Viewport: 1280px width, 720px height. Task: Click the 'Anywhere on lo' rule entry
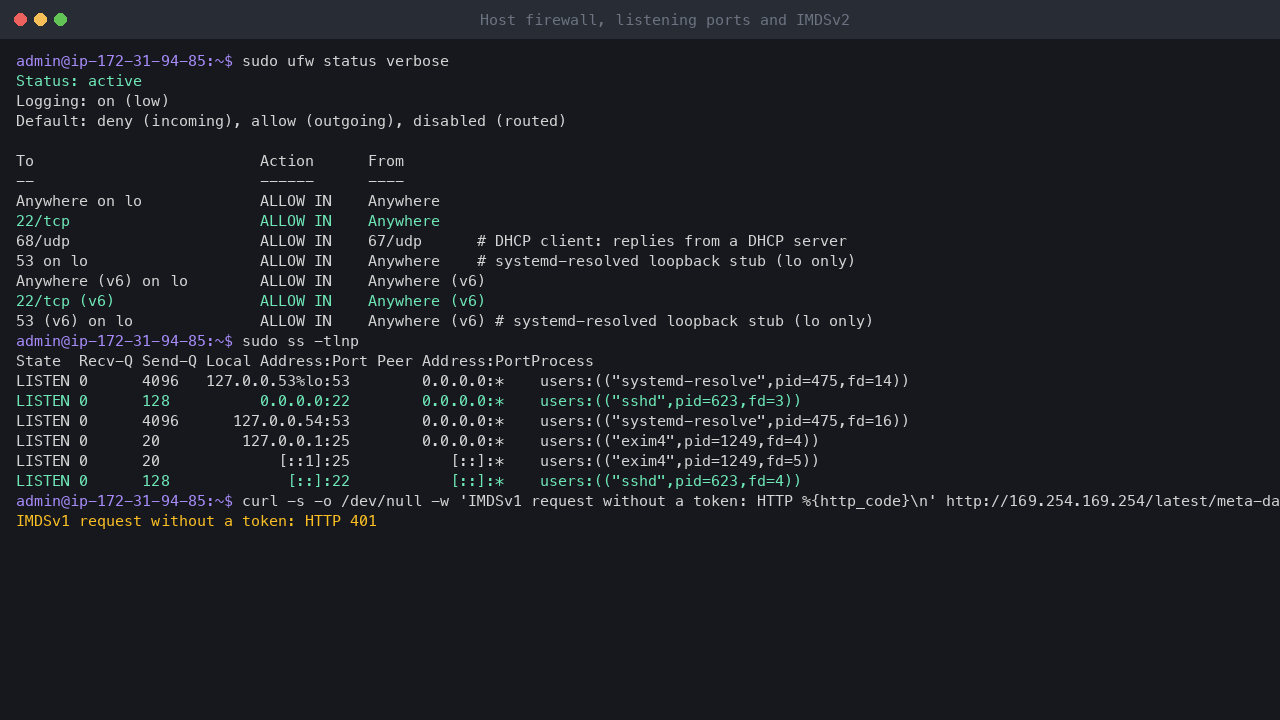(79, 201)
